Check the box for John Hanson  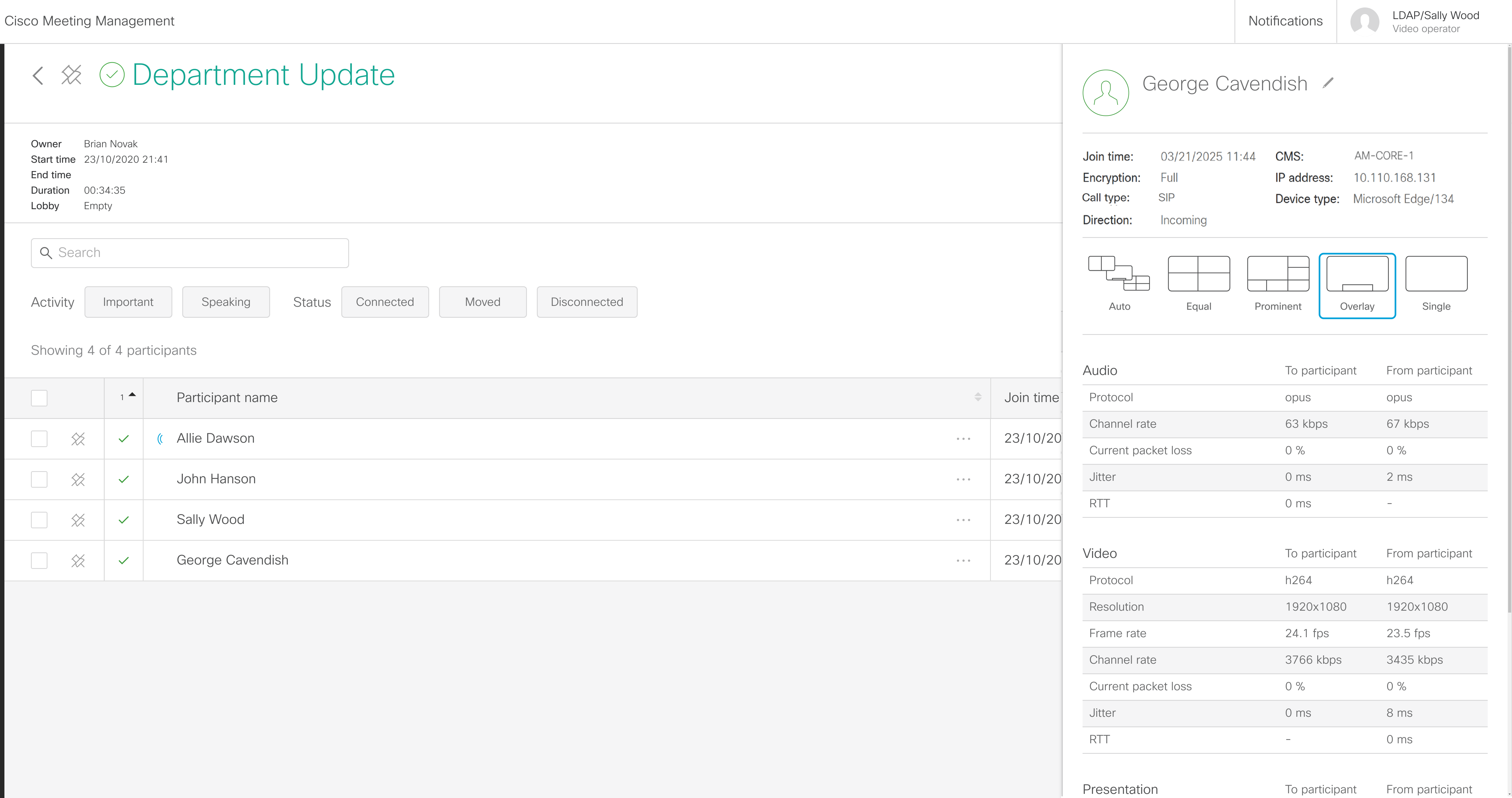click(x=39, y=479)
